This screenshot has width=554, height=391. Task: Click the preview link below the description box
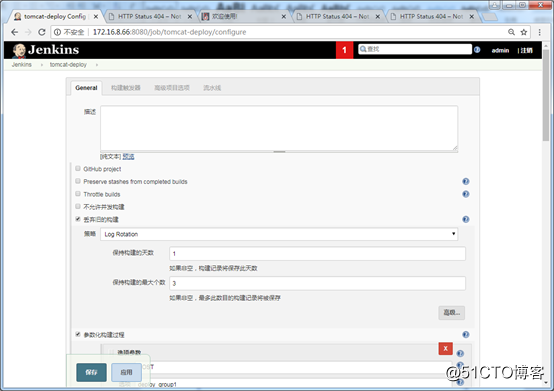[128, 156]
